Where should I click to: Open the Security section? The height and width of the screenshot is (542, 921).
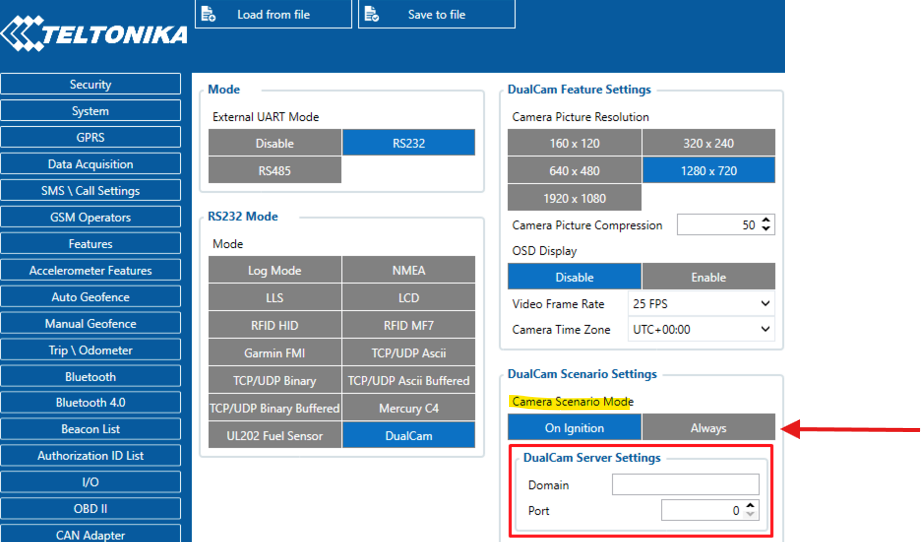coord(90,84)
